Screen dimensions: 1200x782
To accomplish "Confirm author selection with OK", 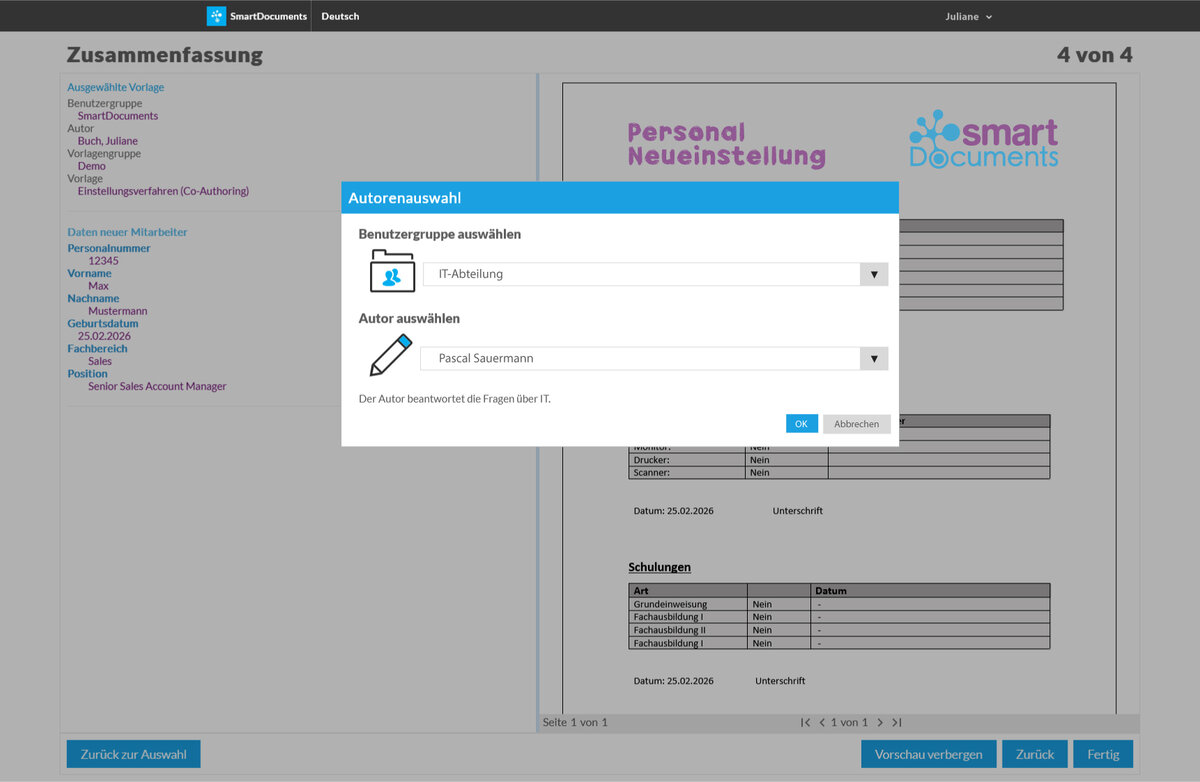I will tap(801, 424).
